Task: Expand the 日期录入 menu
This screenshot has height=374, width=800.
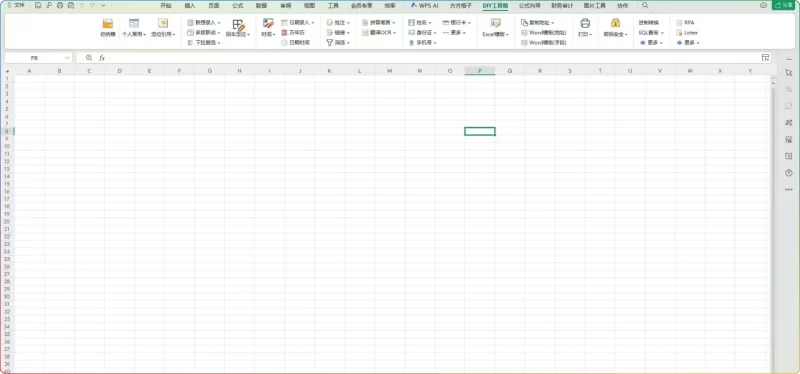Action: click(x=297, y=22)
